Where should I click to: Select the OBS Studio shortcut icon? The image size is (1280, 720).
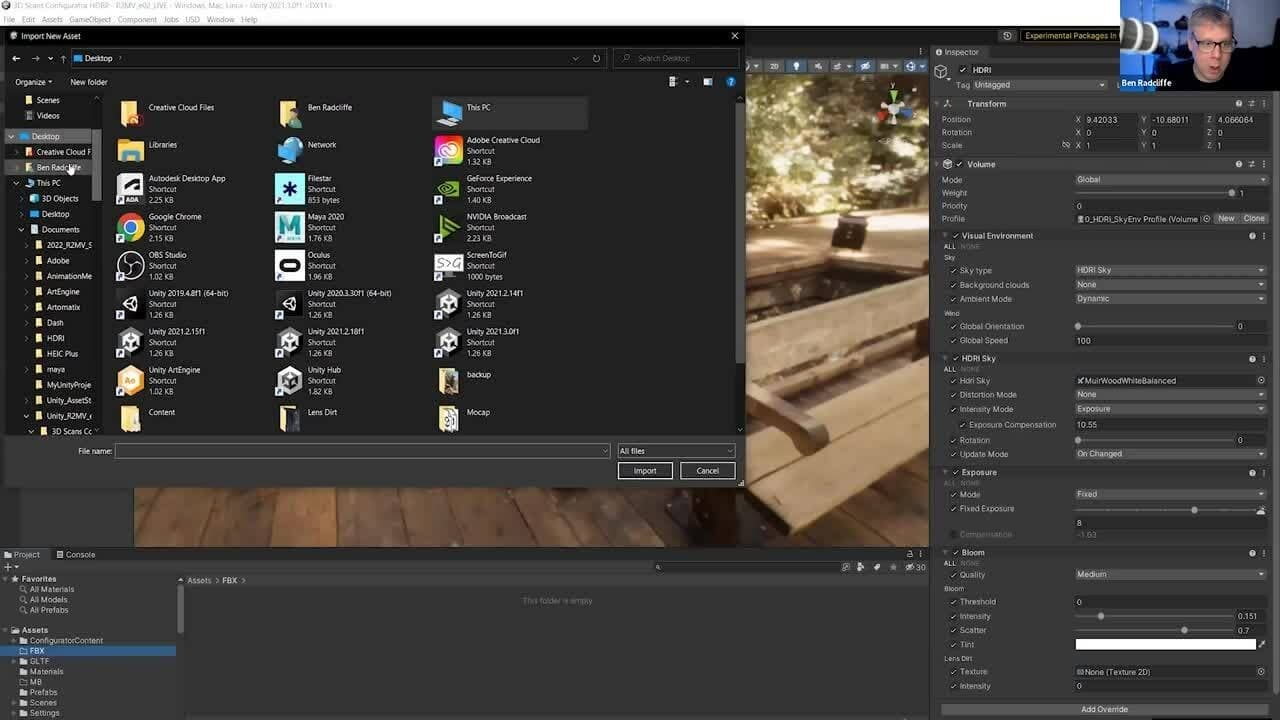pyautogui.click(x=130, y=265)
